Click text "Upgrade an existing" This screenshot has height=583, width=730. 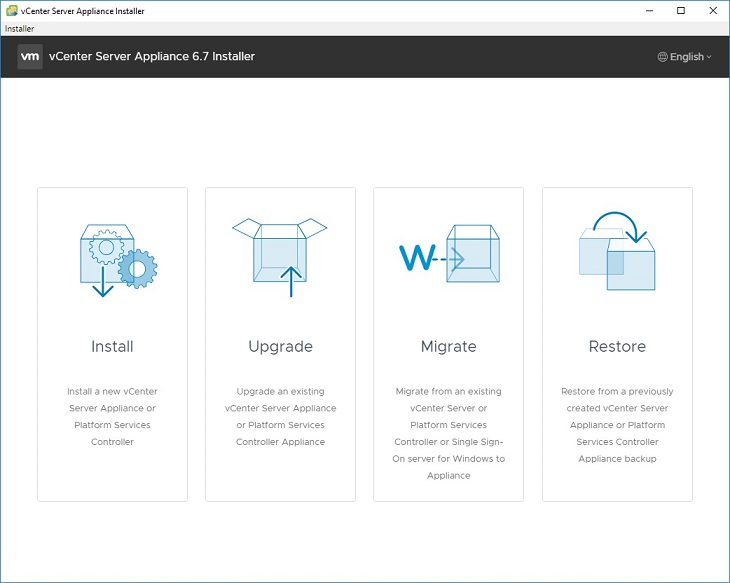(280, 392)
